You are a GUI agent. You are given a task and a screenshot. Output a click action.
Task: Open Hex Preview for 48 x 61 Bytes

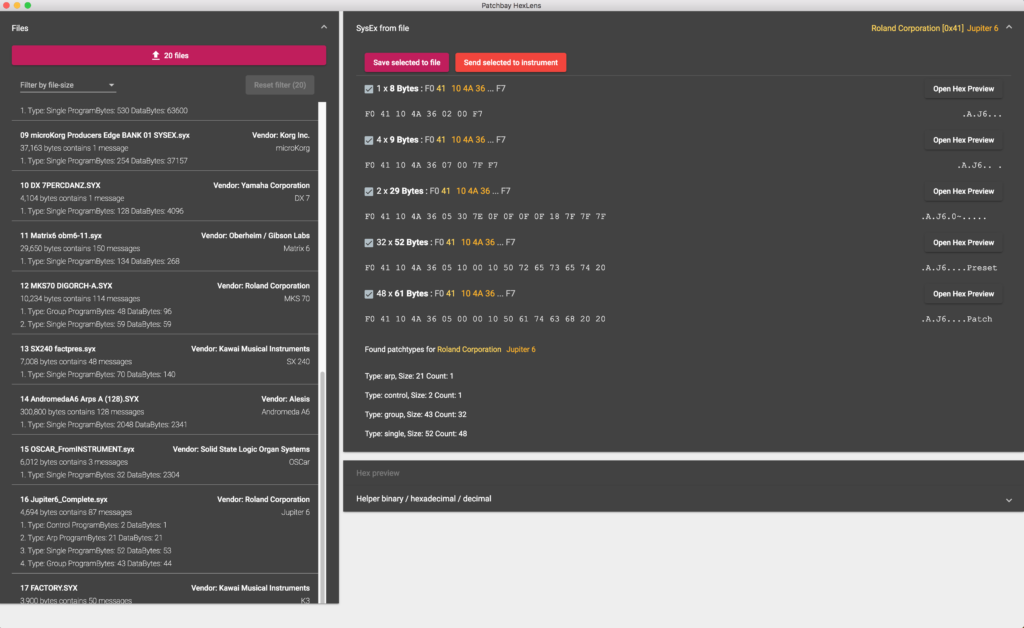click(963, 294)
